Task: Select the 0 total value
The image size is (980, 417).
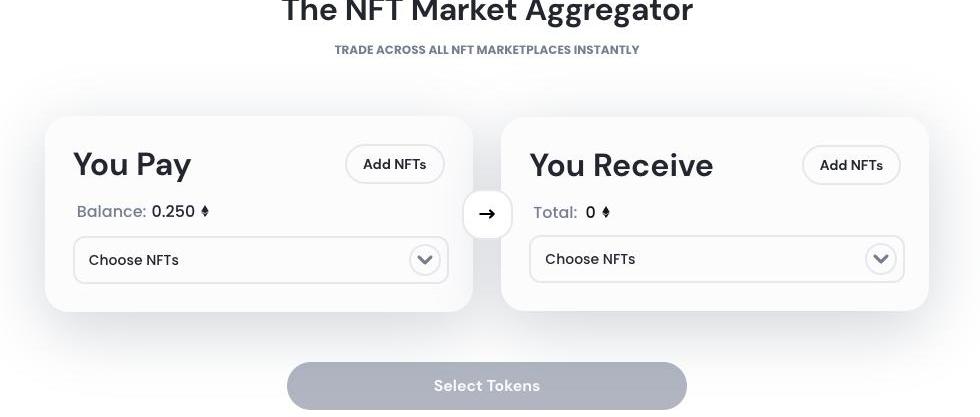Action: [x=591, y=212]
